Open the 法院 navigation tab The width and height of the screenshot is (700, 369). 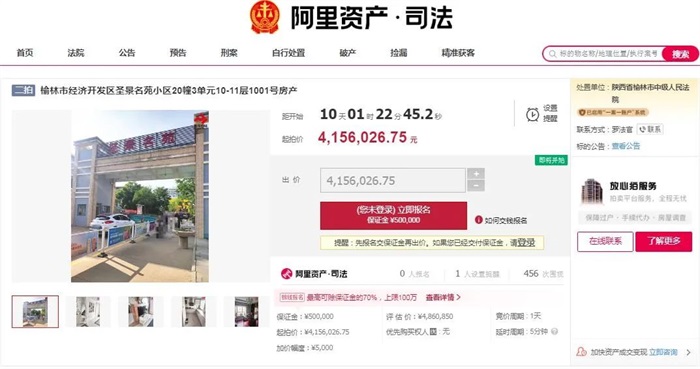coord(76,53)
